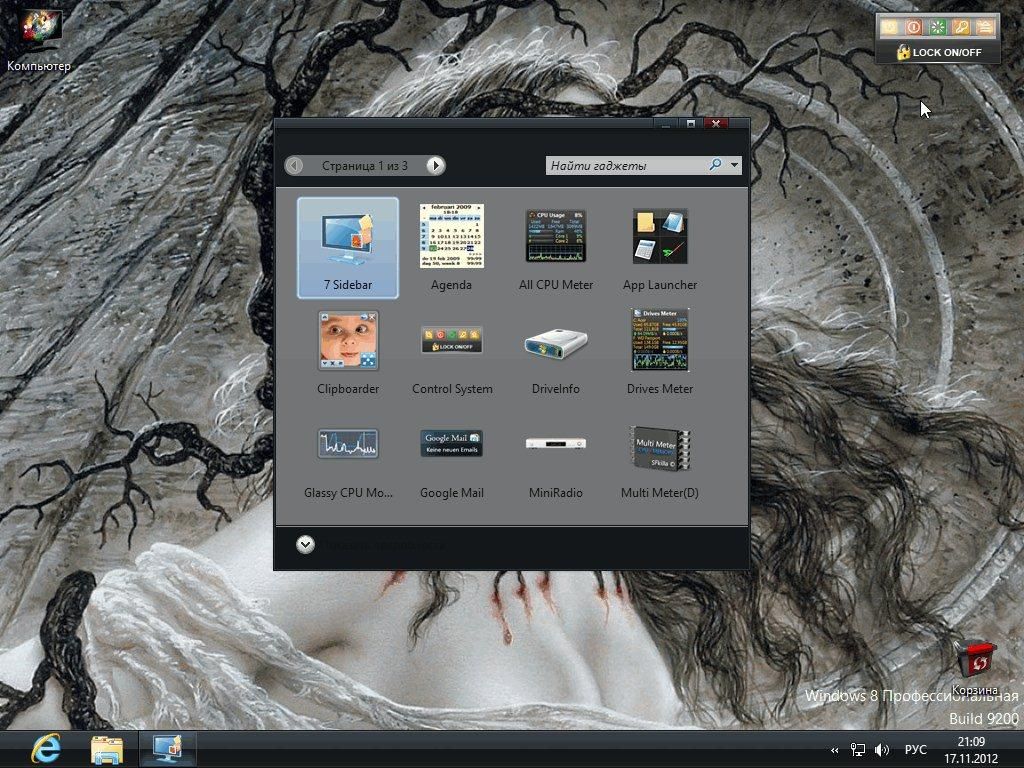Click the gadget gallery taskbar button
The height and width of the screenshot is (768, 1024).
[x=168, y=749]
